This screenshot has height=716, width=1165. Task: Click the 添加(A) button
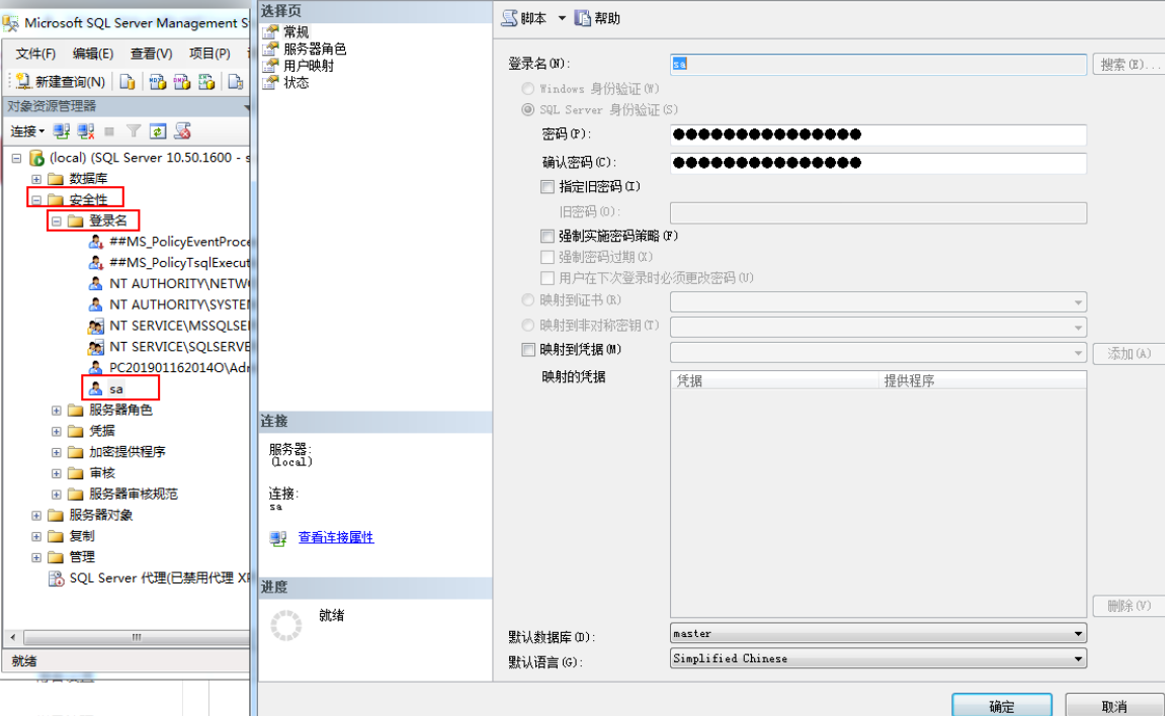point(1129,354)
